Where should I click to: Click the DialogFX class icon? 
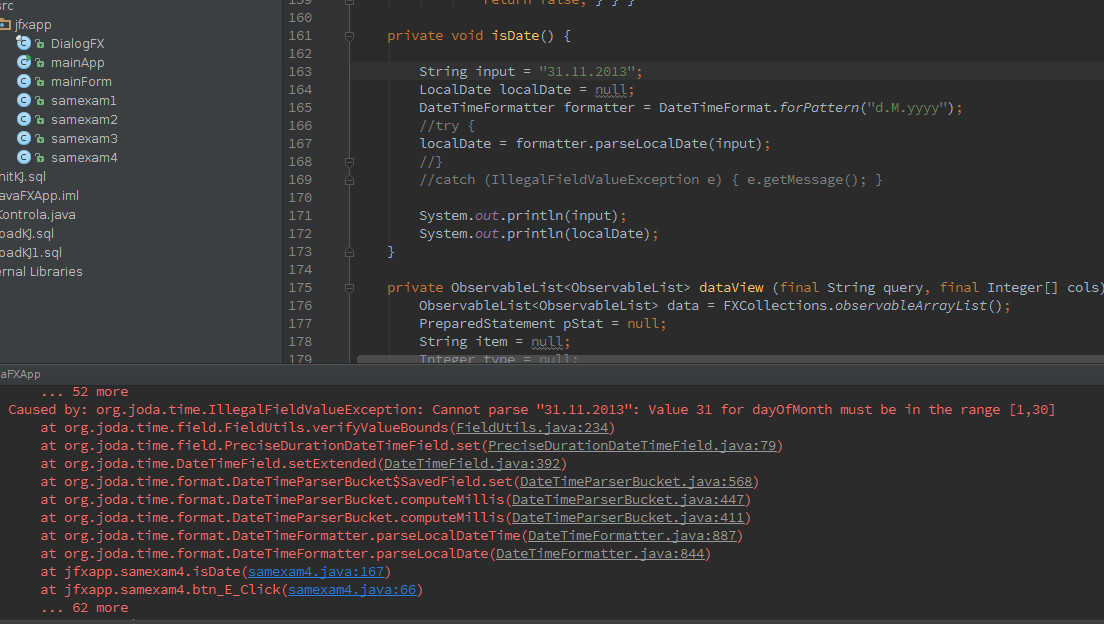(x=23, y=43)
